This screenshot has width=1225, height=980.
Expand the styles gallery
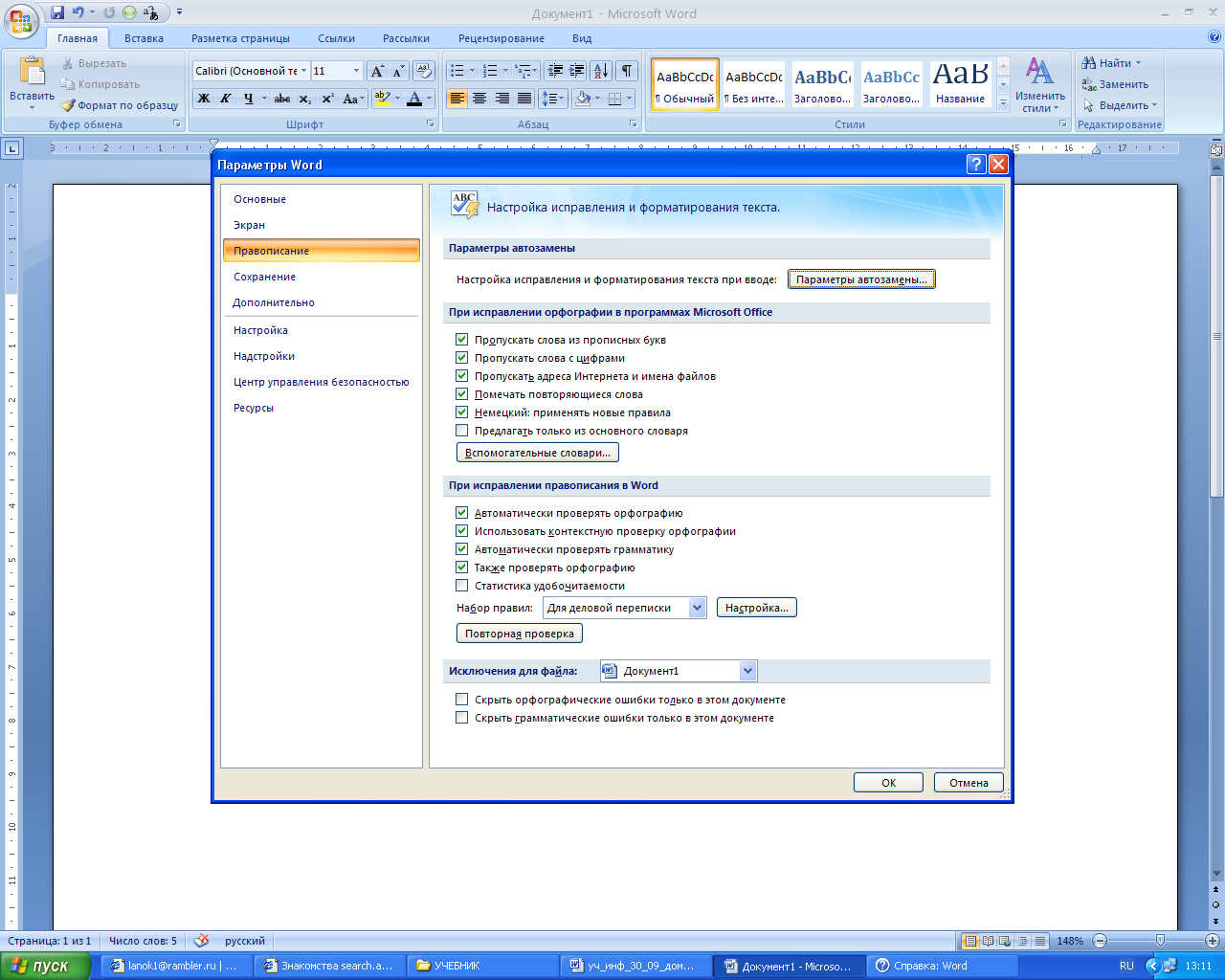coord(1003,102)
